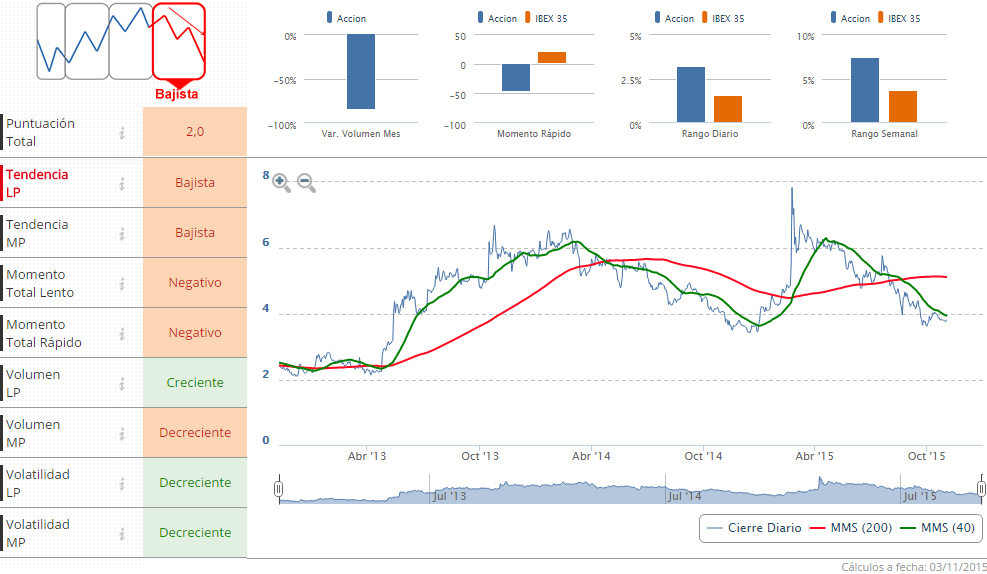Open info icon for Puntuación Total

tap(121, 132)
